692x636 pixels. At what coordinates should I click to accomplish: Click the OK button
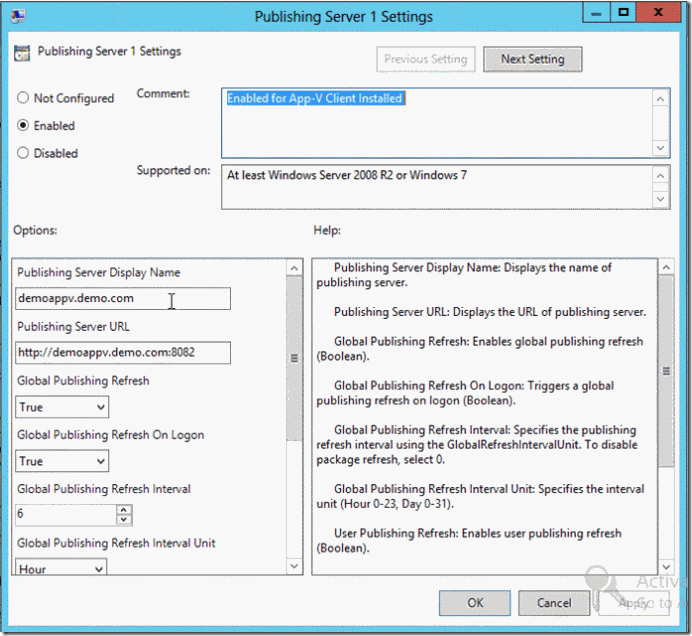(x=475, y=603)
